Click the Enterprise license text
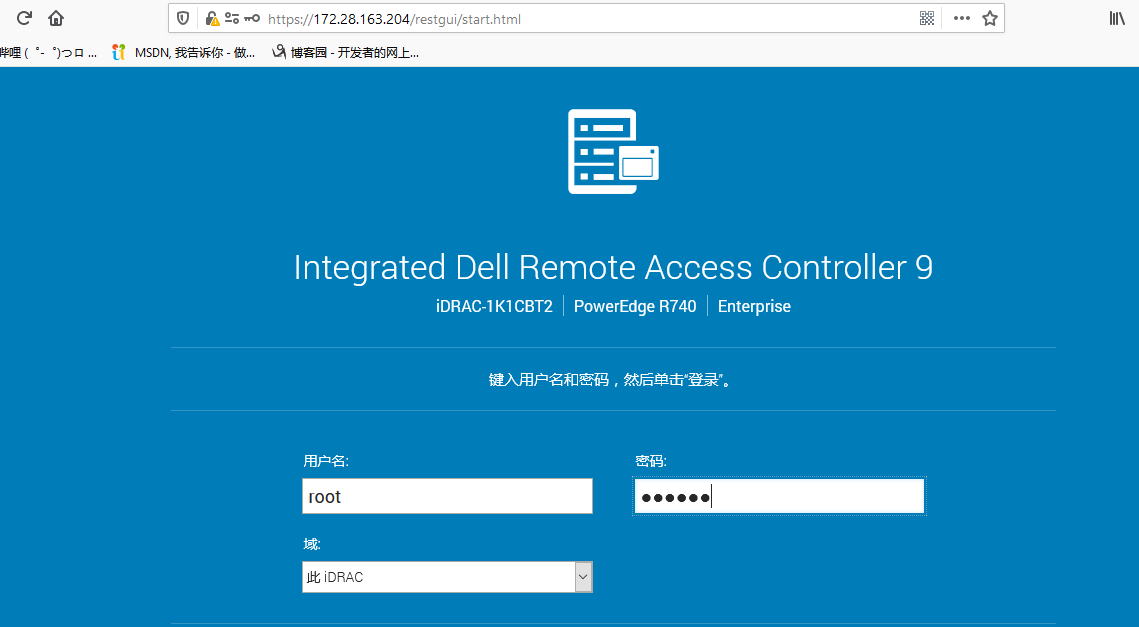The width and height of the screenshot is (1139, 627). (754, 307)
